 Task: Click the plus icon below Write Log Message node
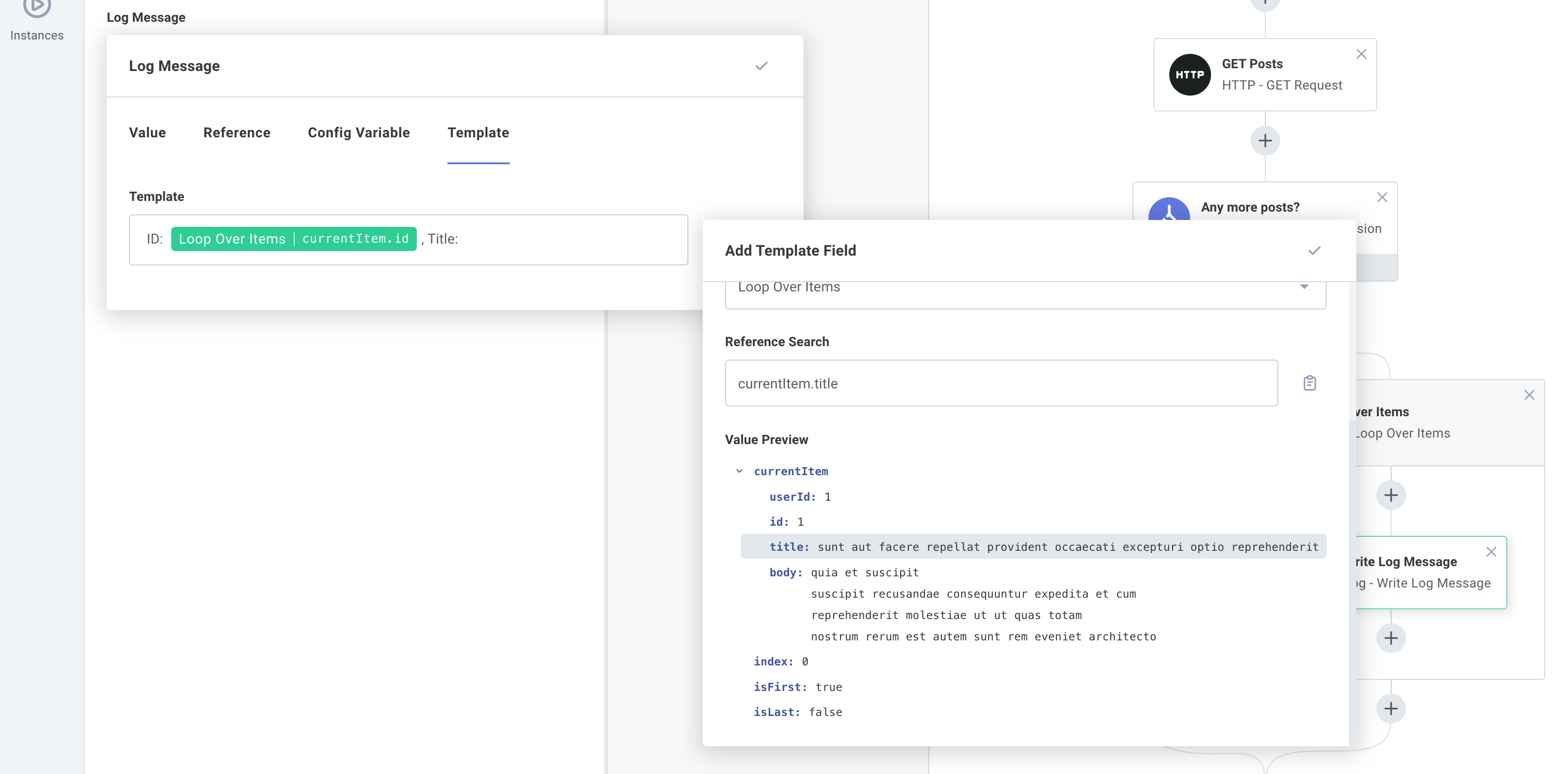pos(1391,639)
